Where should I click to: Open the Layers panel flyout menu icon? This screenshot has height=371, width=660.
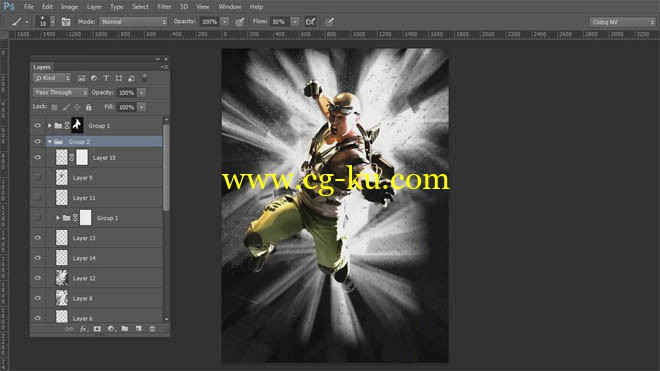165,67
